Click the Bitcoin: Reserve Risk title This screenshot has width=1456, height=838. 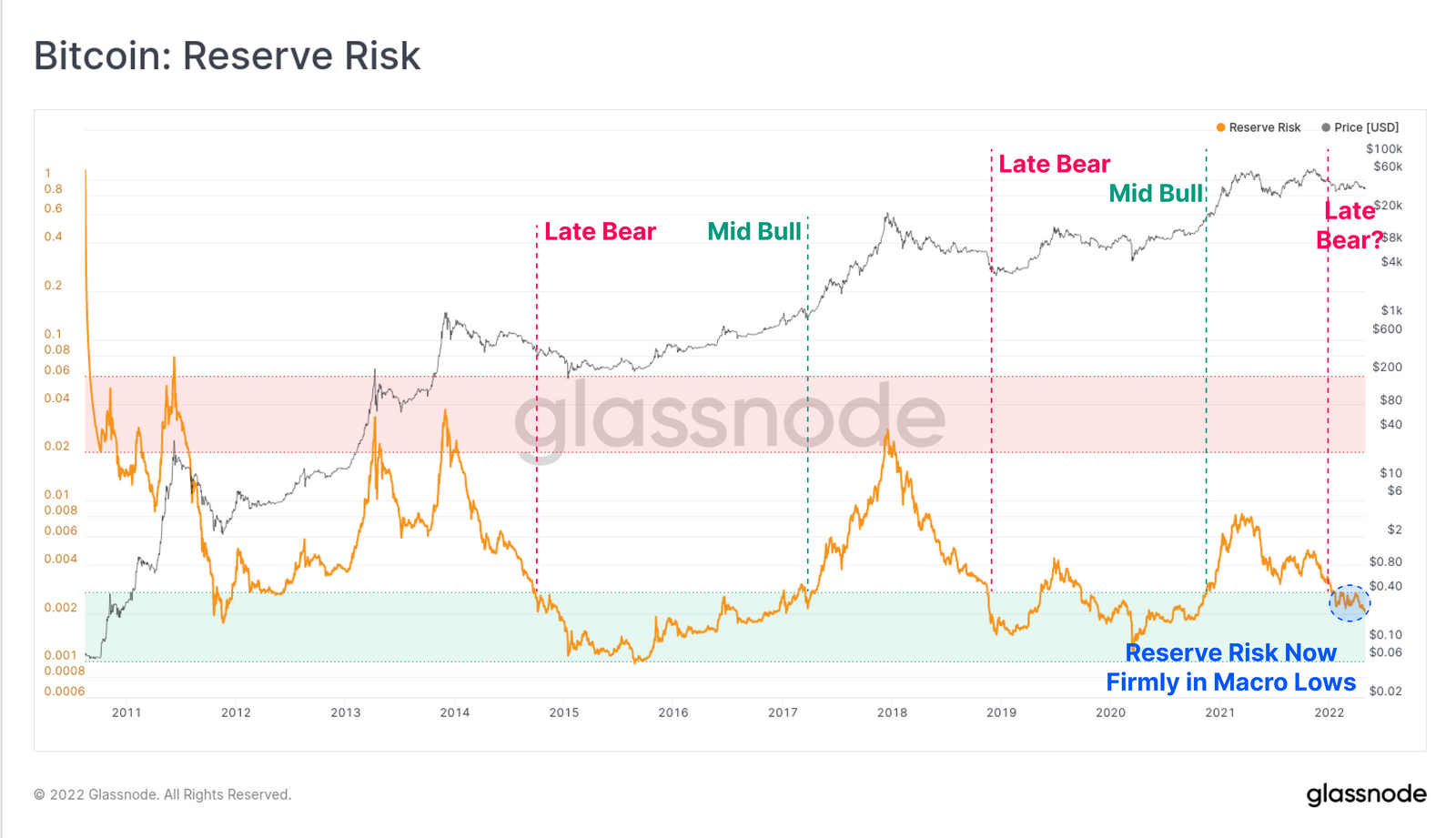(227, 56)
